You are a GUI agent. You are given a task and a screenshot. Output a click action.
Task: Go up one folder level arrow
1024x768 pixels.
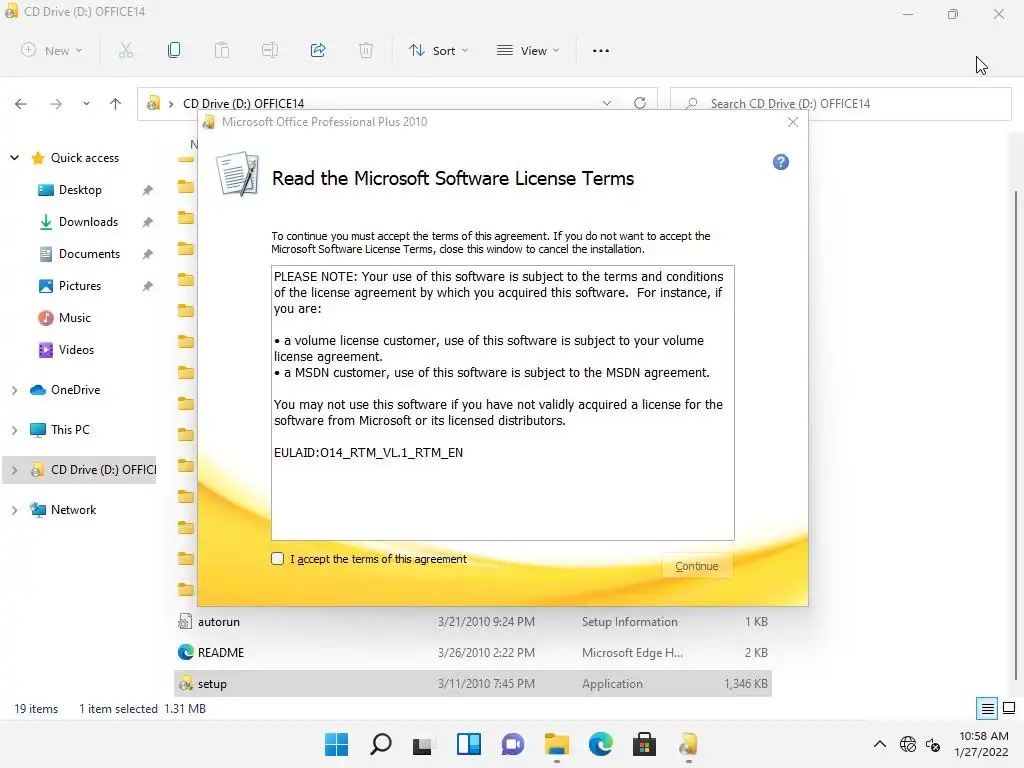tap(116, 104)
